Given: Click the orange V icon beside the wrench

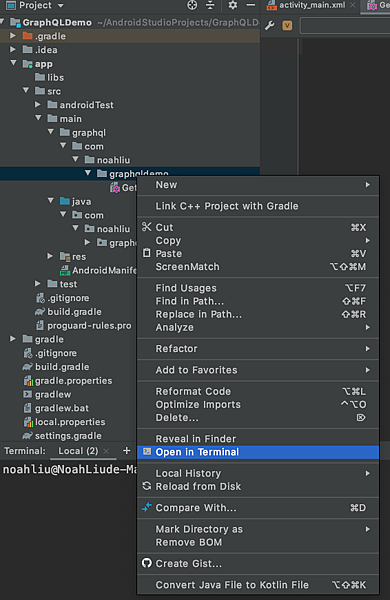Looking at the screenshot, I should 287,26.
